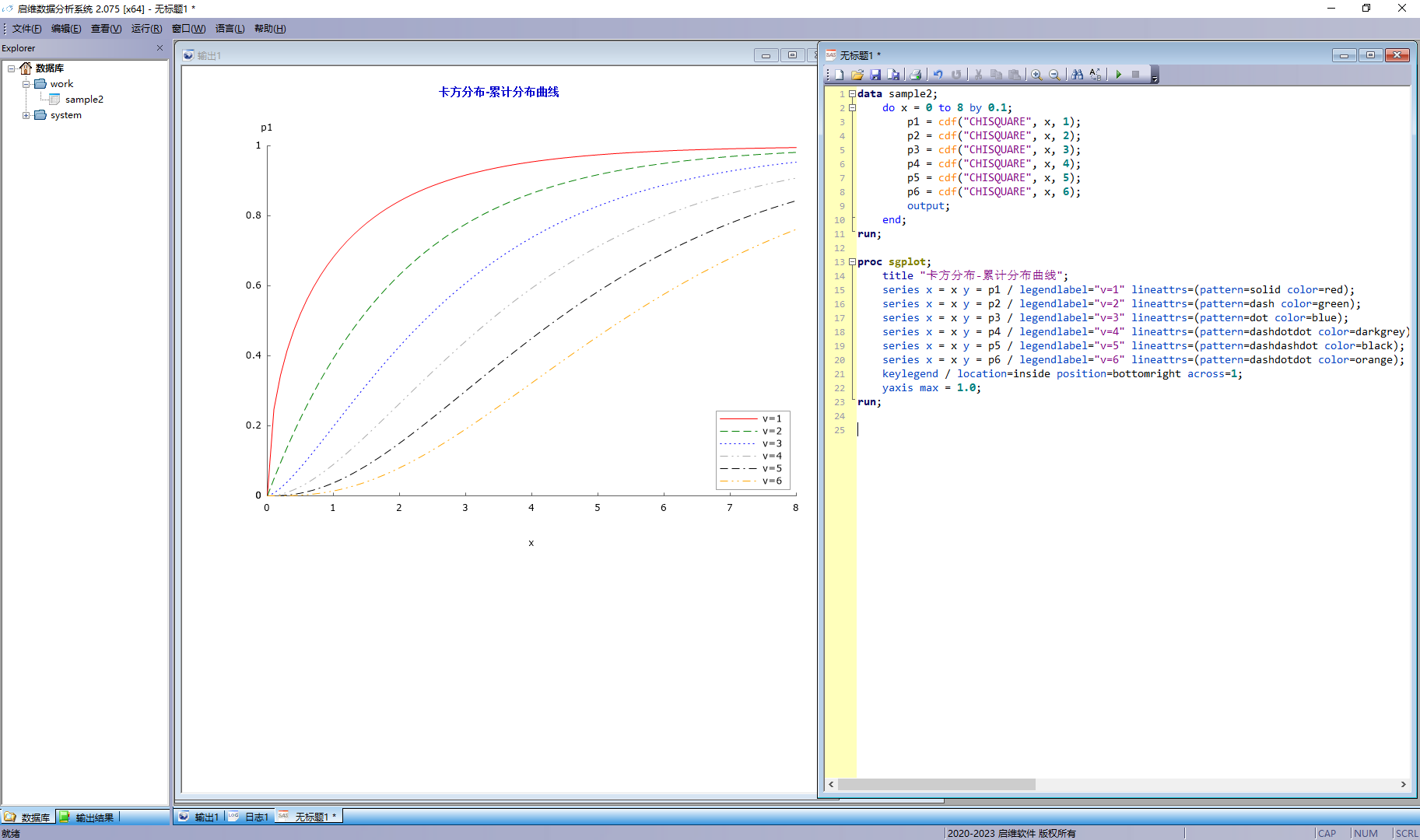Image resolution: width=1420 pixels, height=840 pixels.
Task: Expand the system library node
Action: click(x=26, y=115)
